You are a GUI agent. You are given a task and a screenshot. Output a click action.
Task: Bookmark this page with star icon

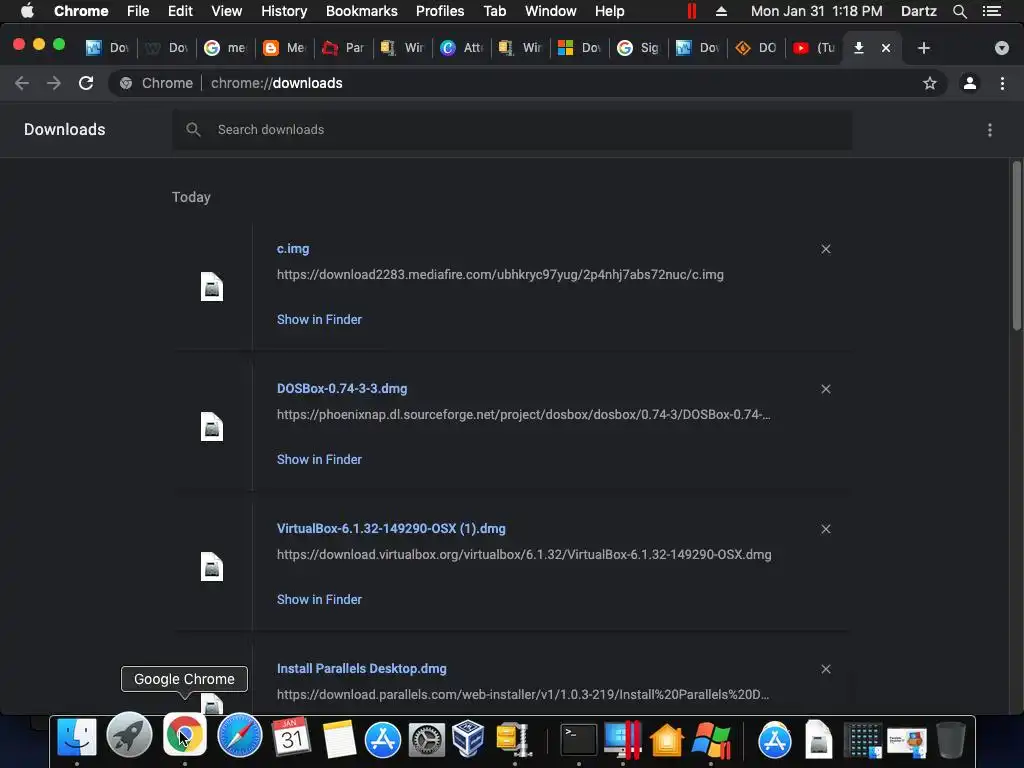[929, 83]
